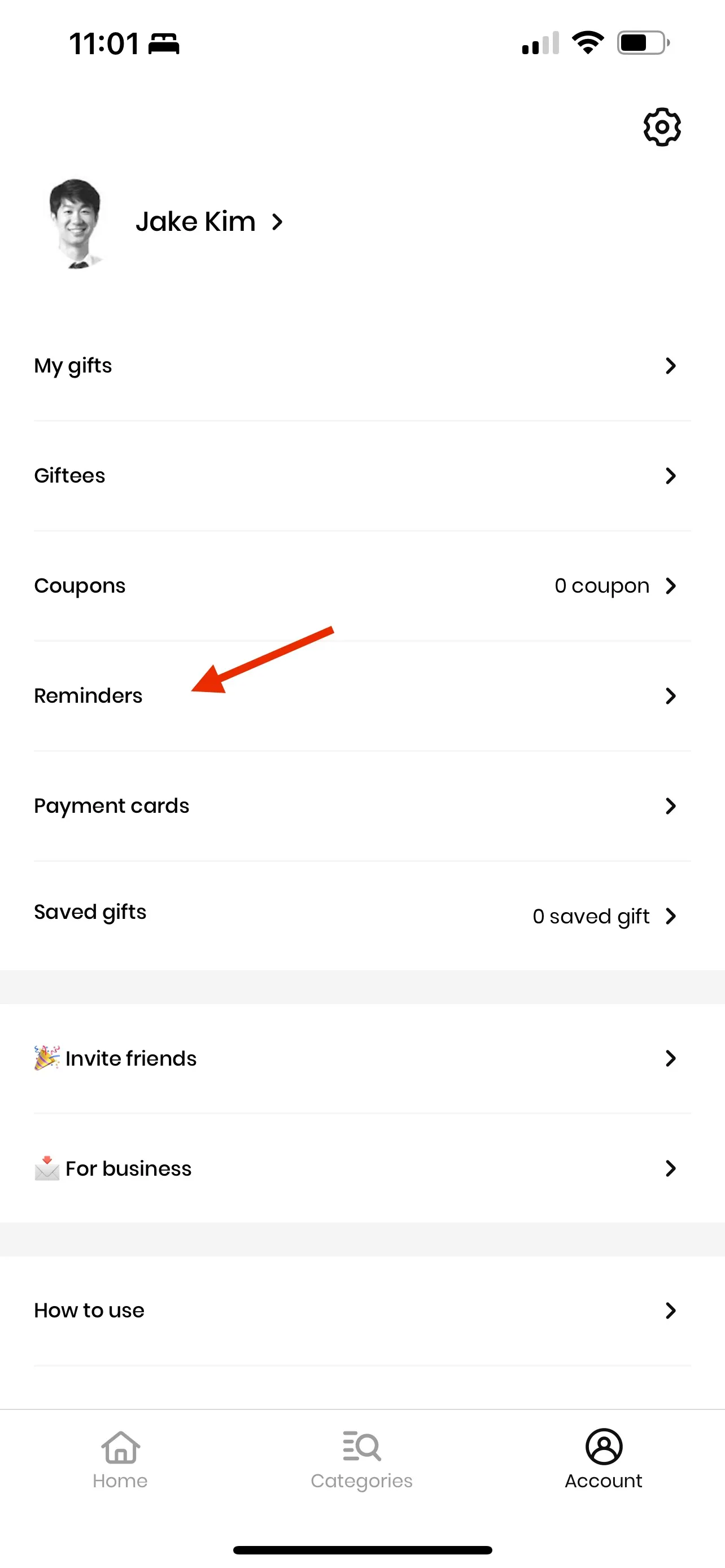Image resolution: width=725 pixels, height=1568 pixels.
Task: Select the Account profile icon
Action: pyautogui.click(x=603, y=1446)
